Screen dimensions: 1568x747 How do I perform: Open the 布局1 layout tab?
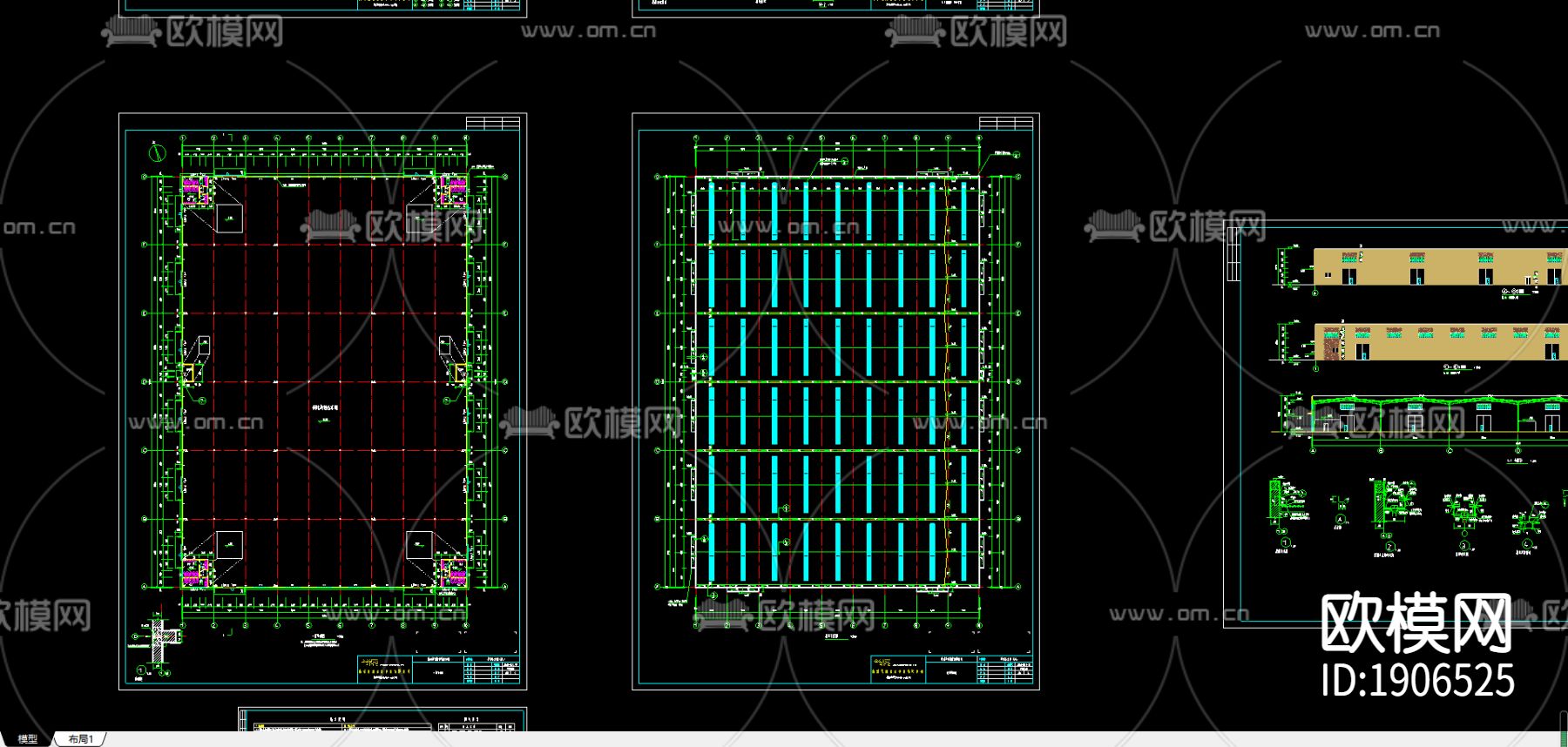coord(80,739)
